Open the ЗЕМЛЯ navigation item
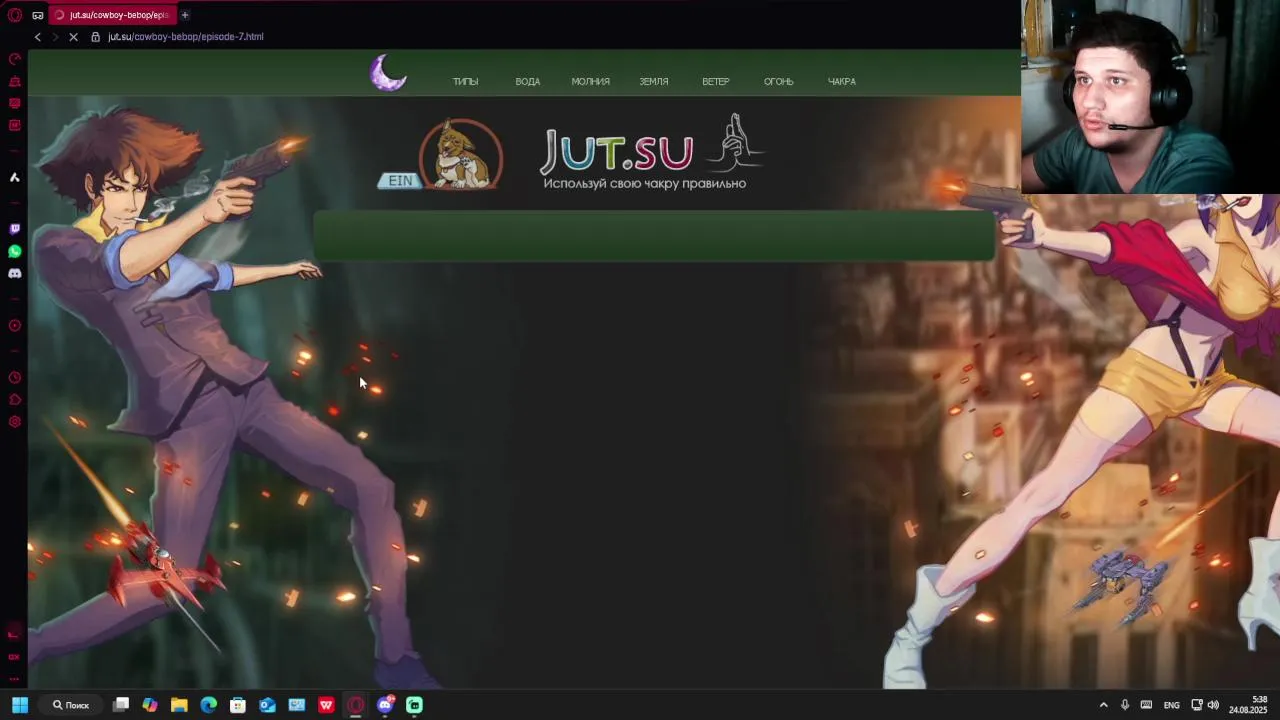 coord(654,82)
